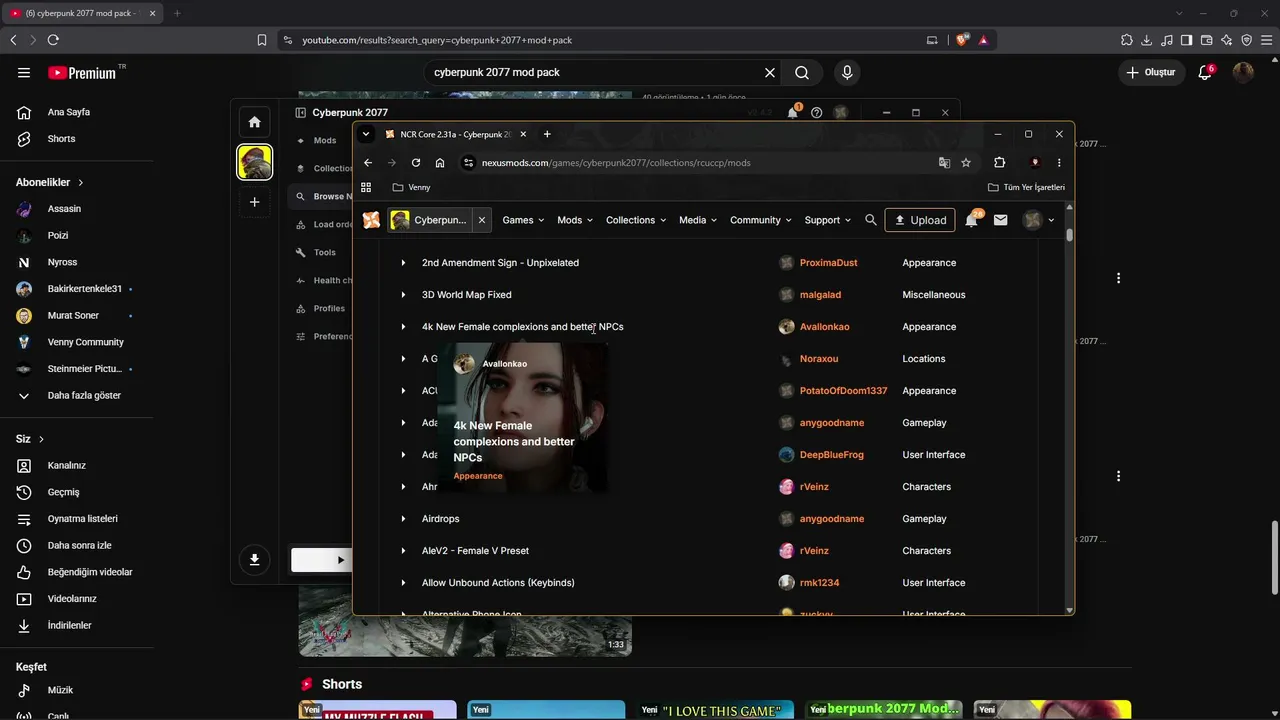Open Tüm Yer İşaretleri bookmarks folder
Viewport: 1280px width, 720px height.
point(1026,187)
